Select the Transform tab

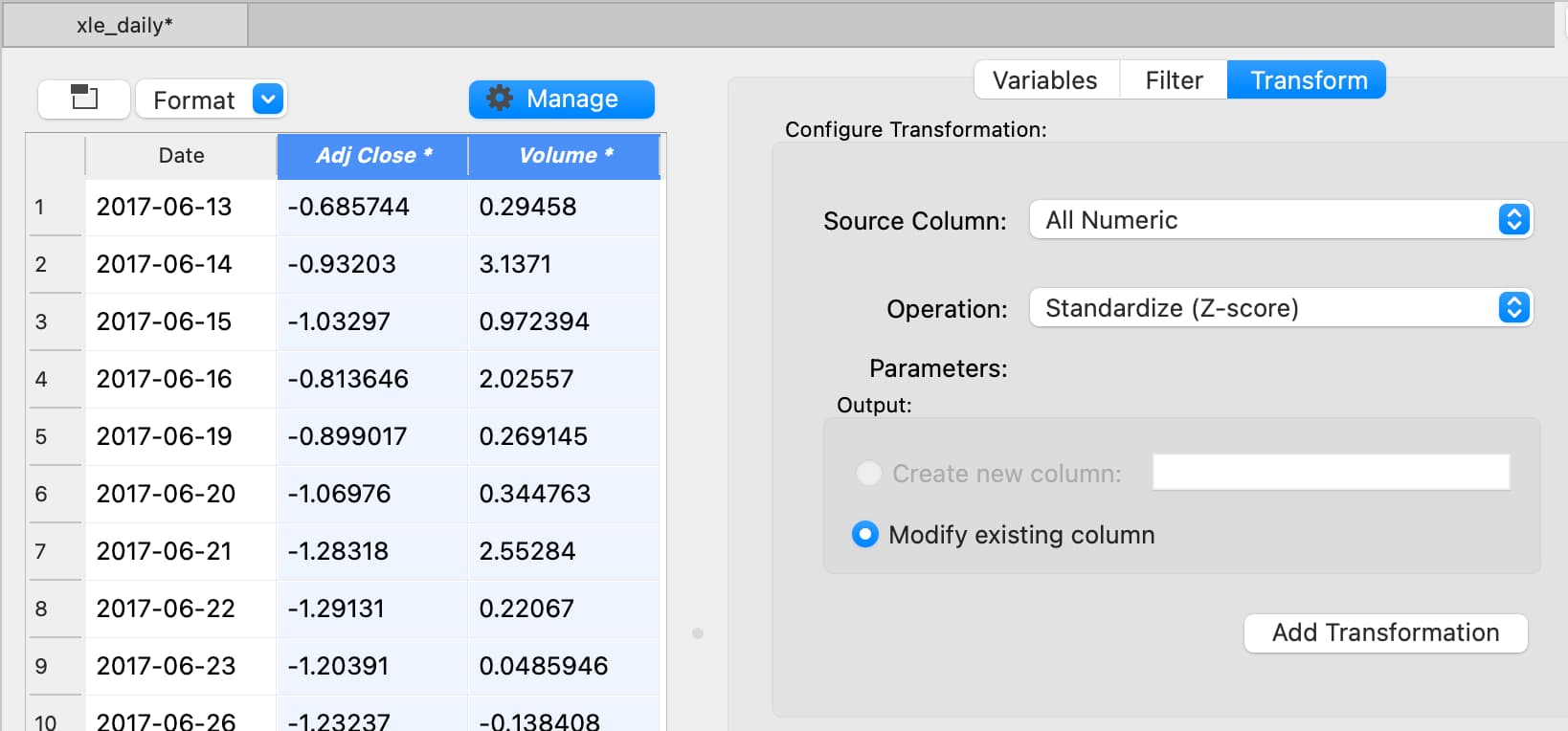(x=1308, y=80)
